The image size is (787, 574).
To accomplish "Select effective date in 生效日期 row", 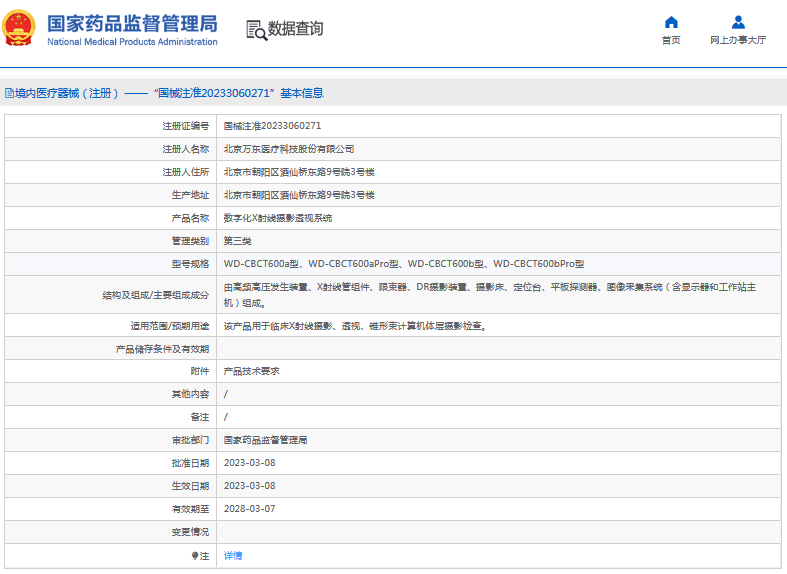I will tap(249, 486).
